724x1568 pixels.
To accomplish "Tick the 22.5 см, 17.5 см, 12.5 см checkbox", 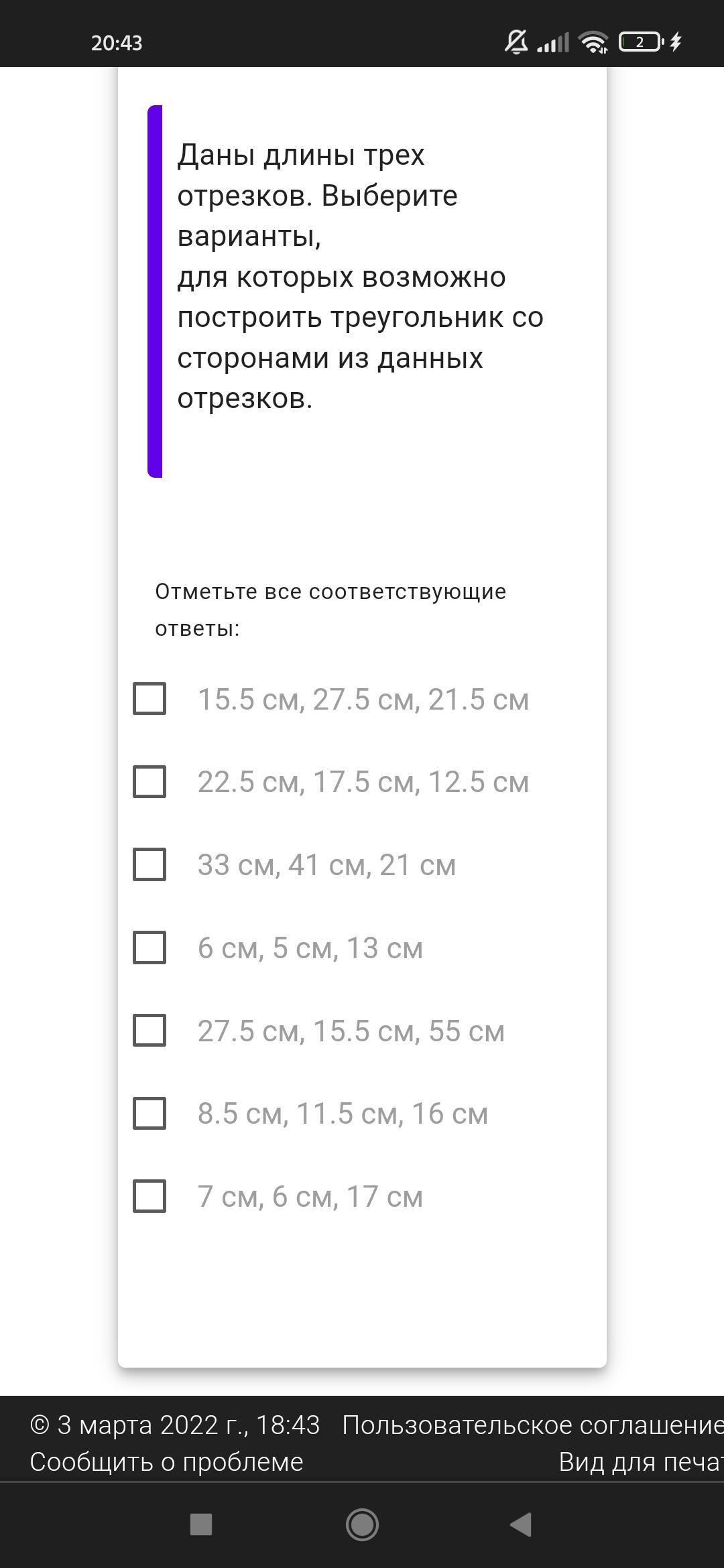I will click(x=149, y=782).
